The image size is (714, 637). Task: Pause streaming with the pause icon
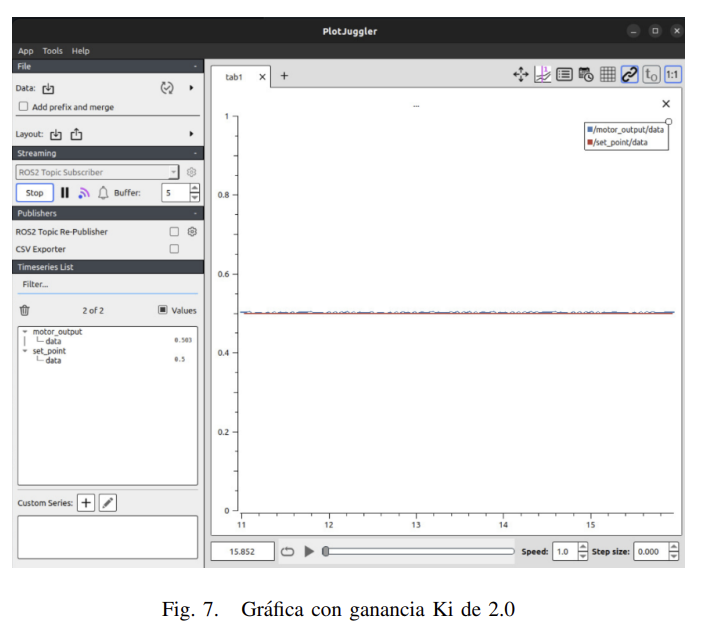click(65, 193)
